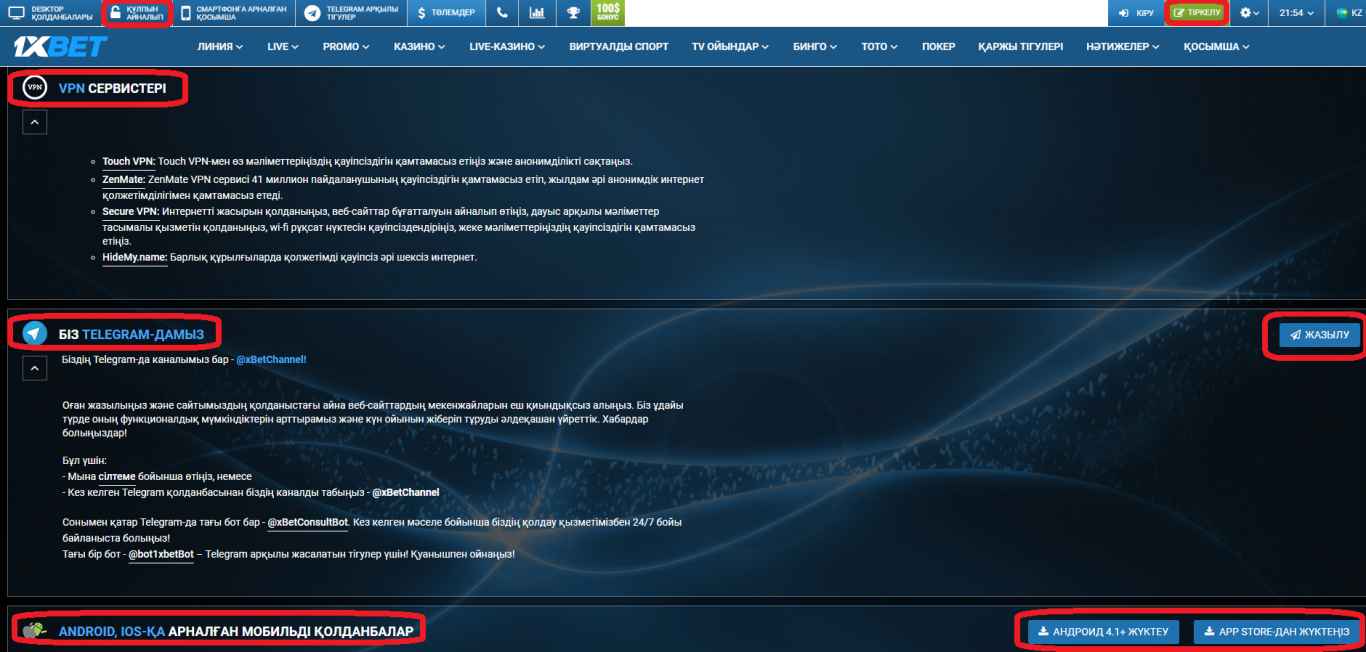Click Кіру login button
Viewport: 1366px width, 652px height.
(1136, 13)
